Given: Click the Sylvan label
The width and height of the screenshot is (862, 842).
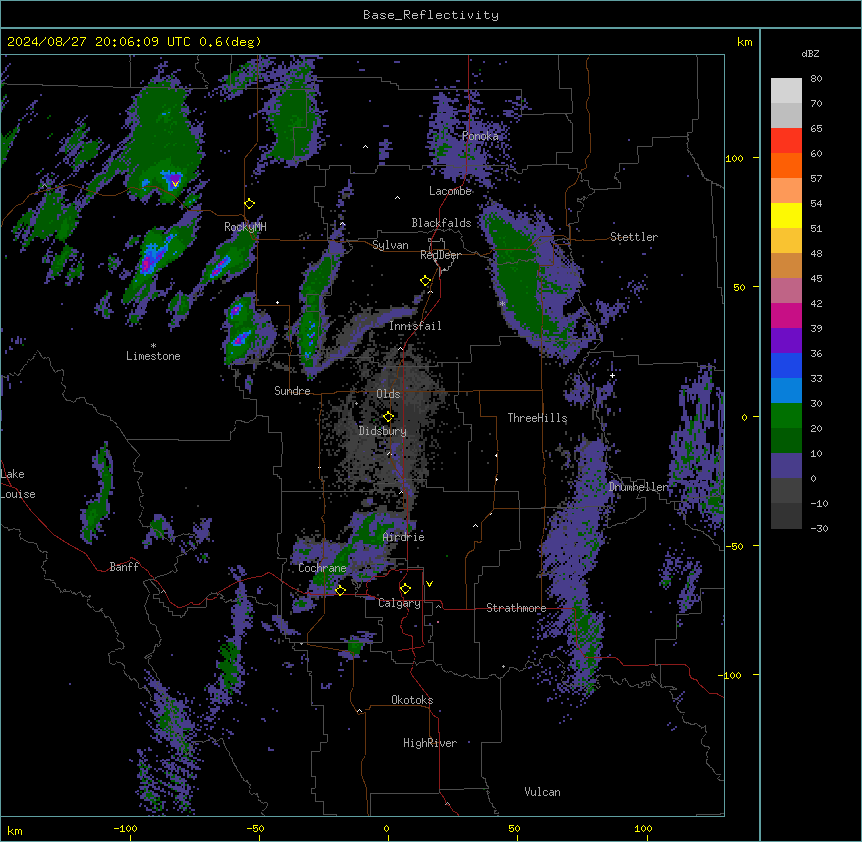Looking at the screenshot, I should [390, 245].
